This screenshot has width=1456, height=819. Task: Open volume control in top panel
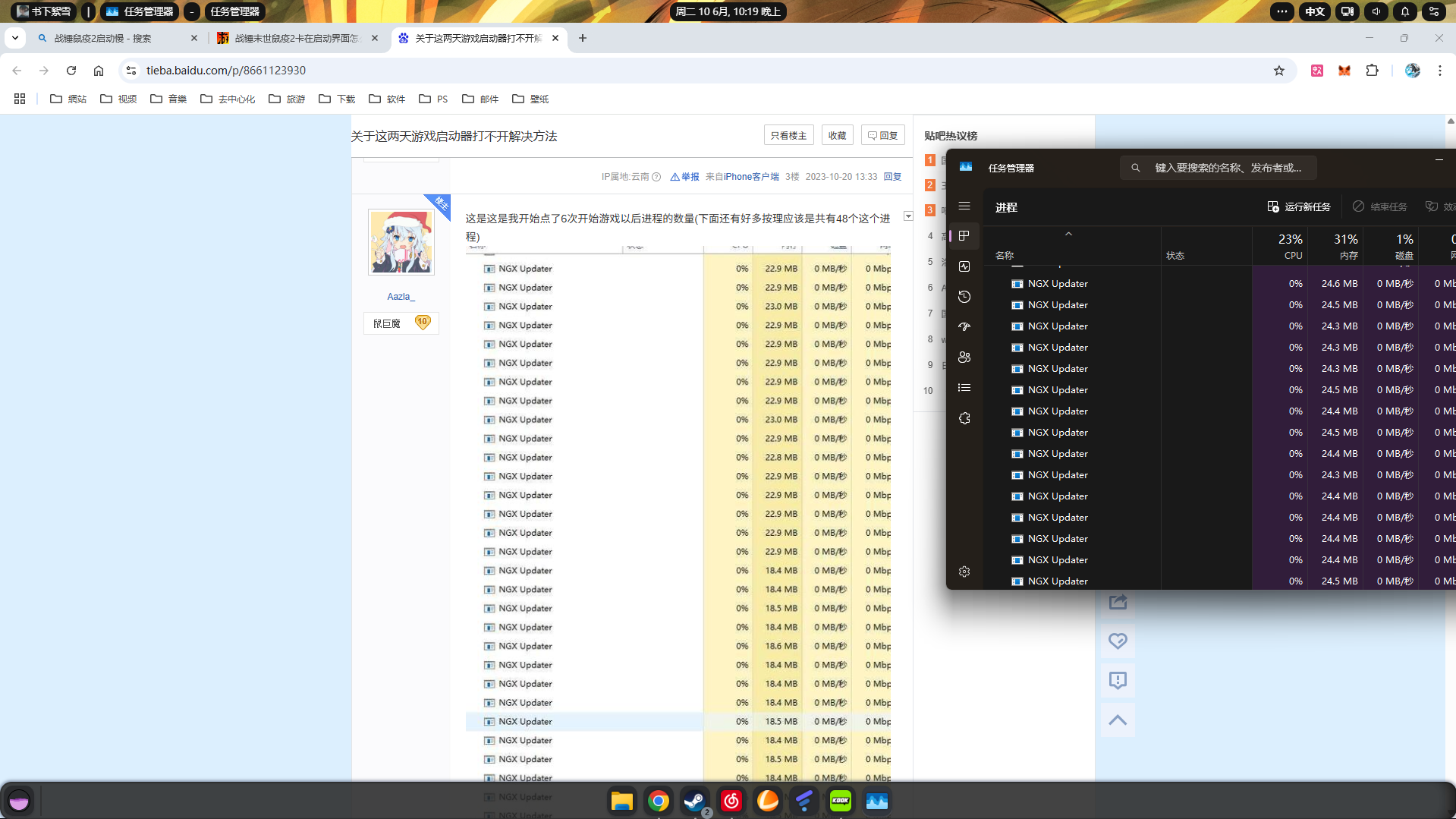click(1376, 11)
